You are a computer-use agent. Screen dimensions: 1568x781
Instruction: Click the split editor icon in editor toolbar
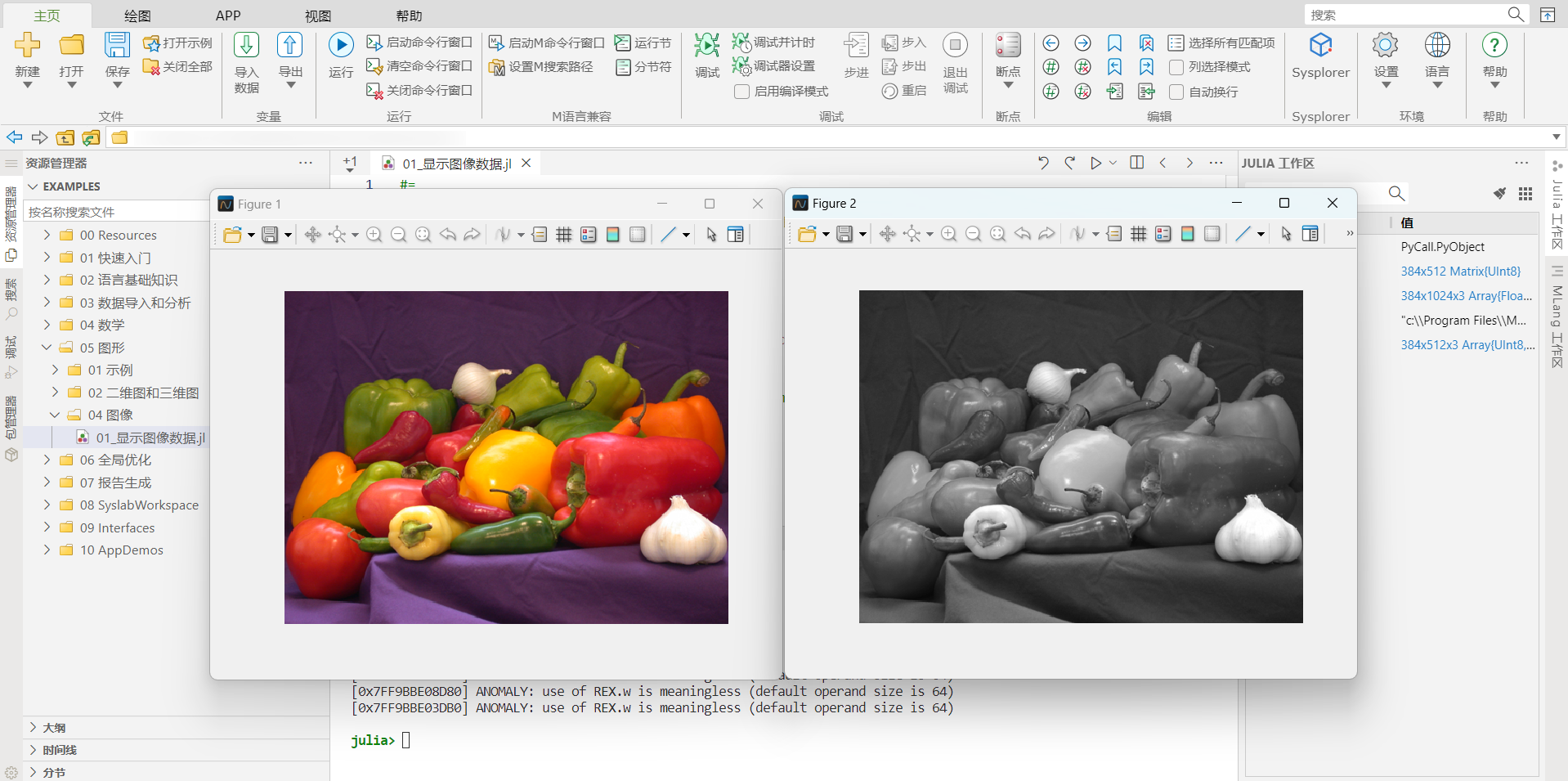(1136, 163)
